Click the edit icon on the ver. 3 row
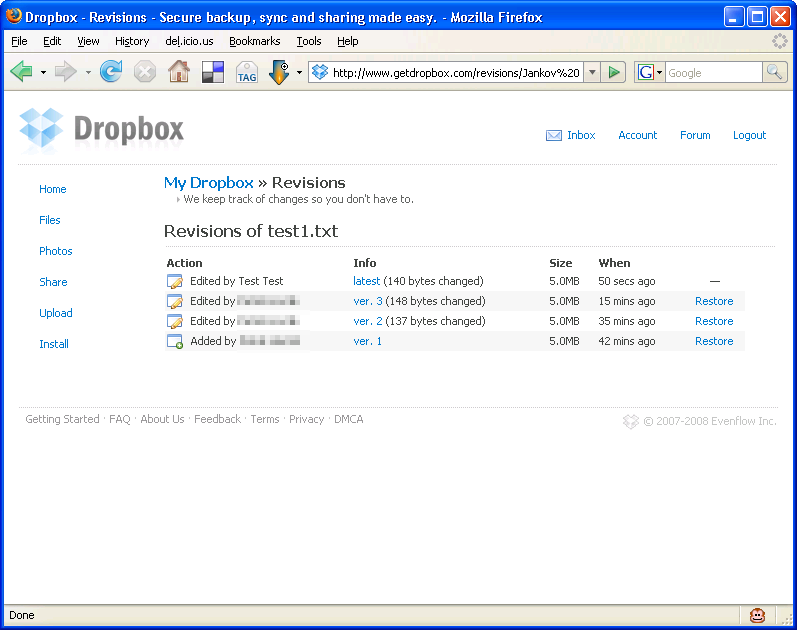Image resolution: width=797 pixels, height=630 pixels. coord(175,301)
